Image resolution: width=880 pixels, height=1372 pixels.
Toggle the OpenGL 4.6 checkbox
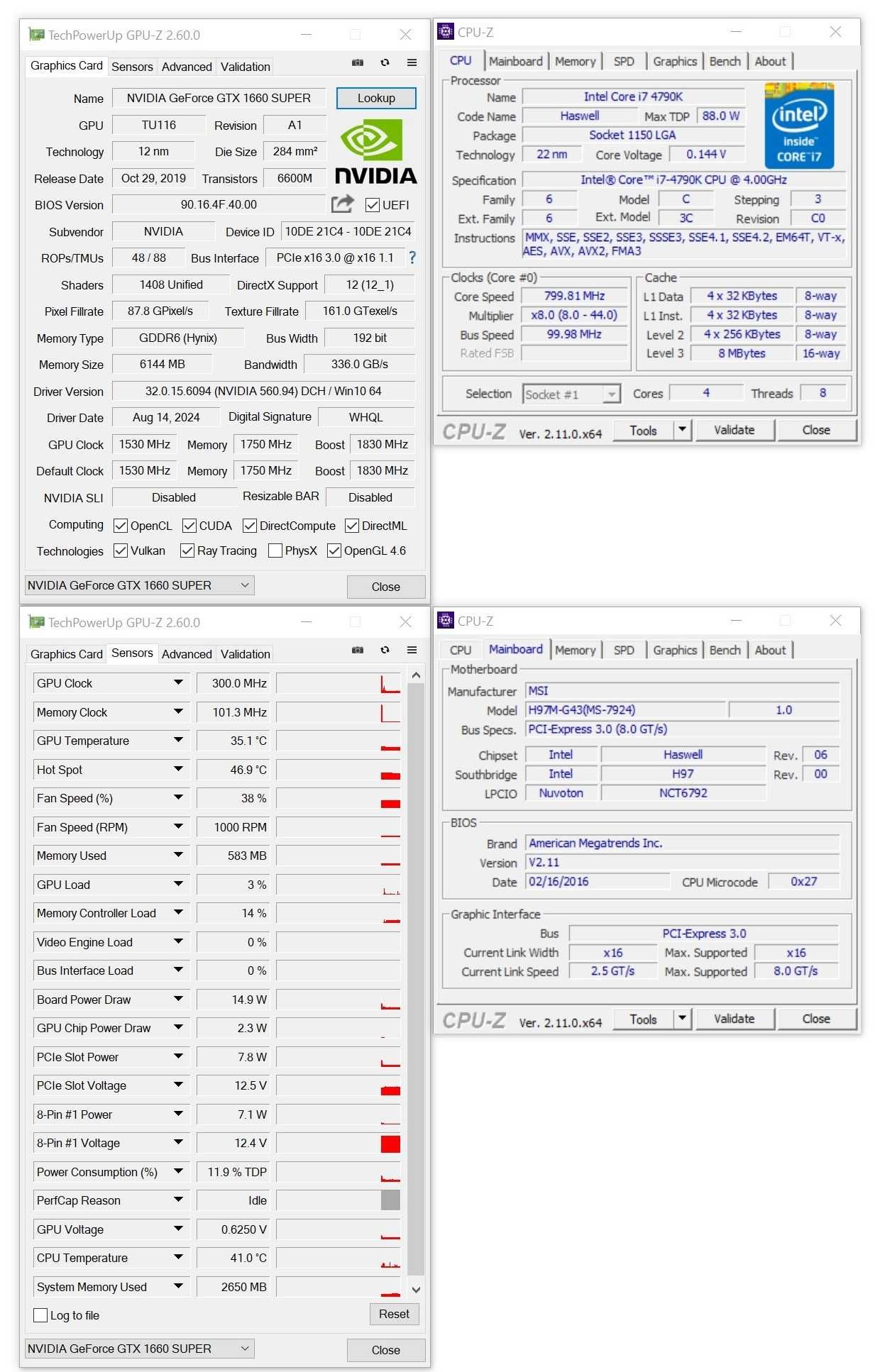[x=334, y=551]
